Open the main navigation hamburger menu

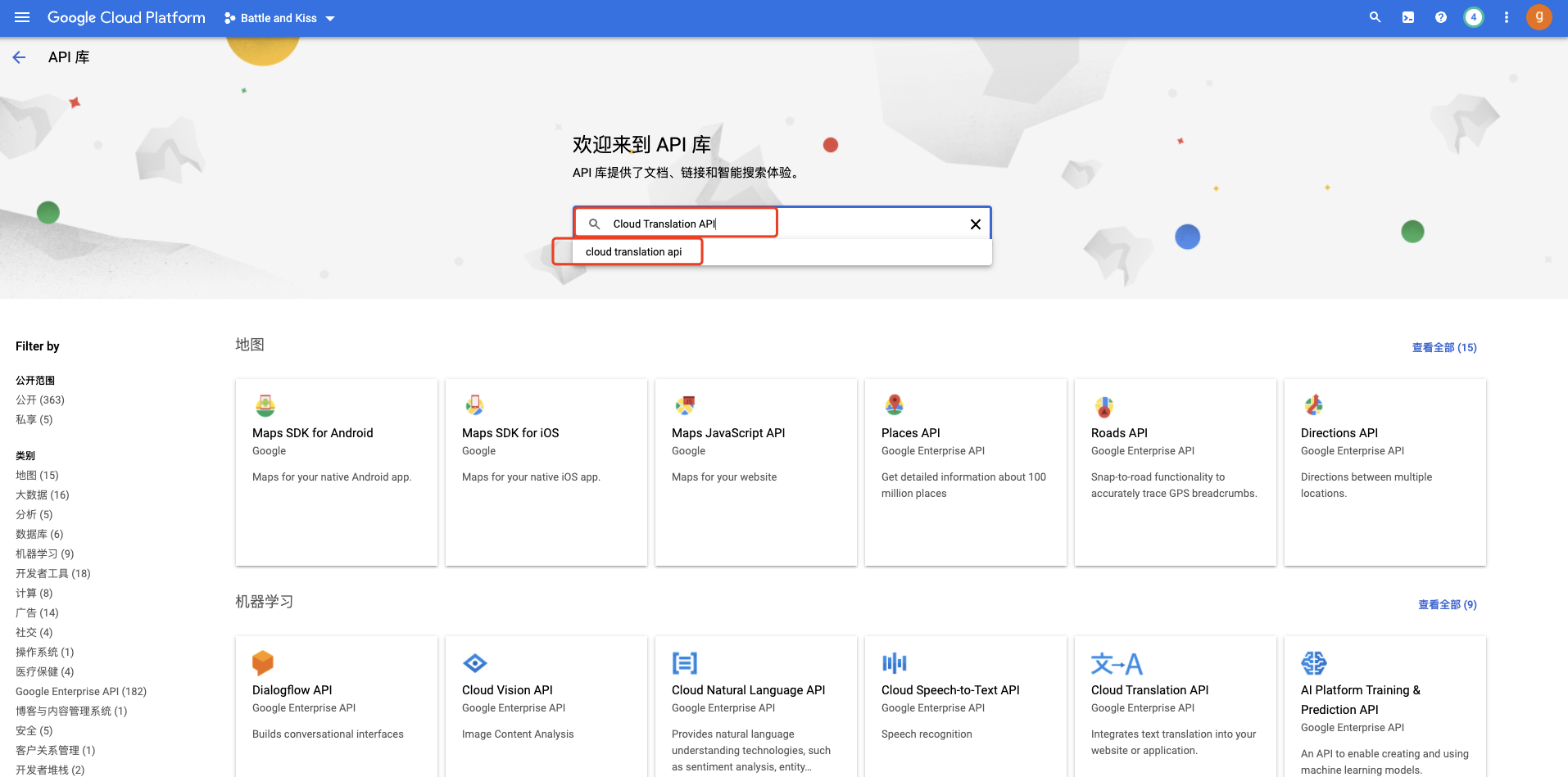22,17
